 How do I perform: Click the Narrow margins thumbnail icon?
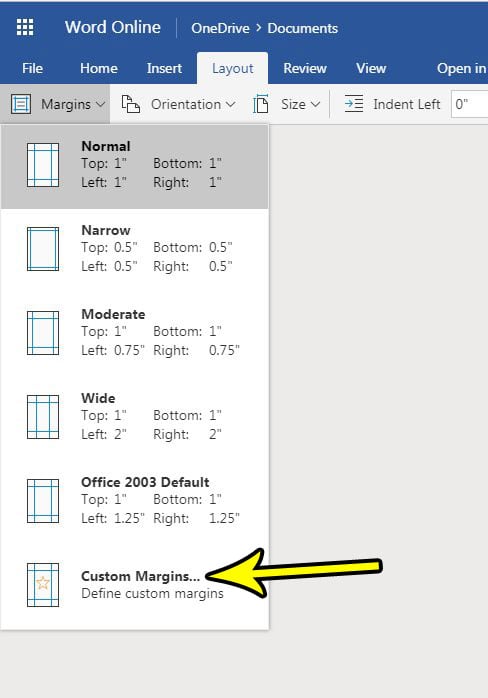tap(43, 249)
